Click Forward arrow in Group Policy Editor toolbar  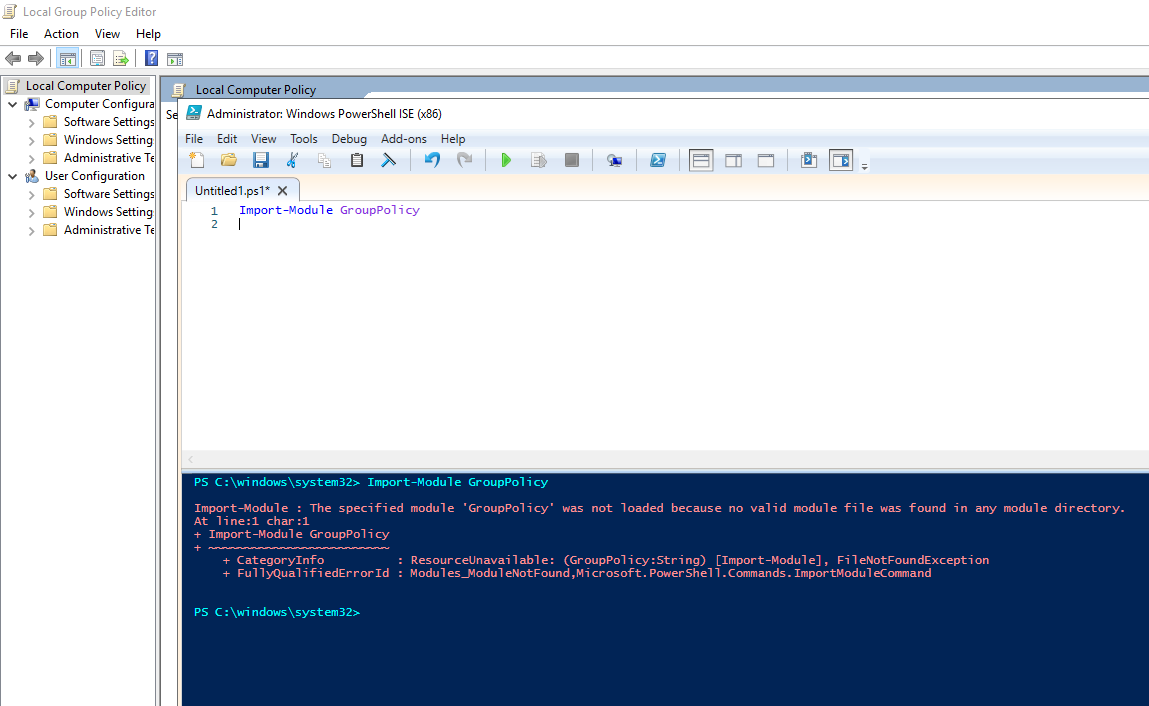[x=35, y=59]
